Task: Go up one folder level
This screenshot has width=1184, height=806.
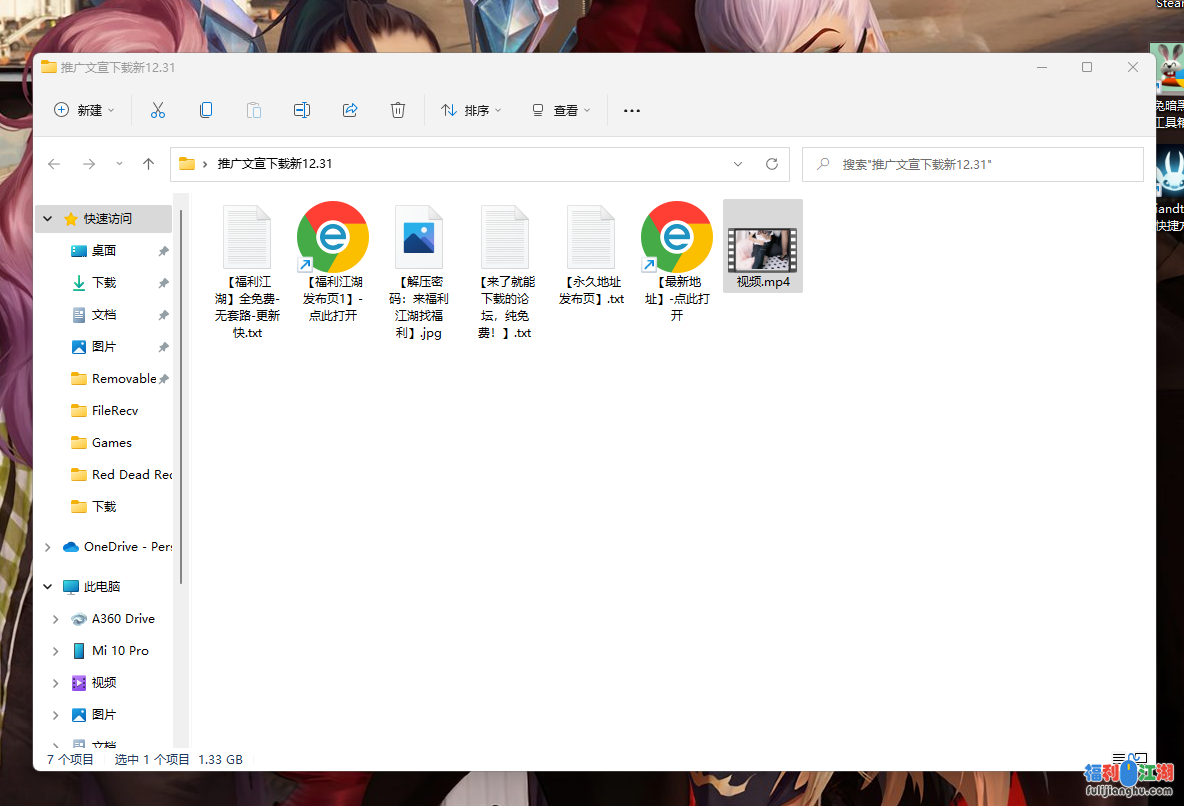Action: point(149,164)
